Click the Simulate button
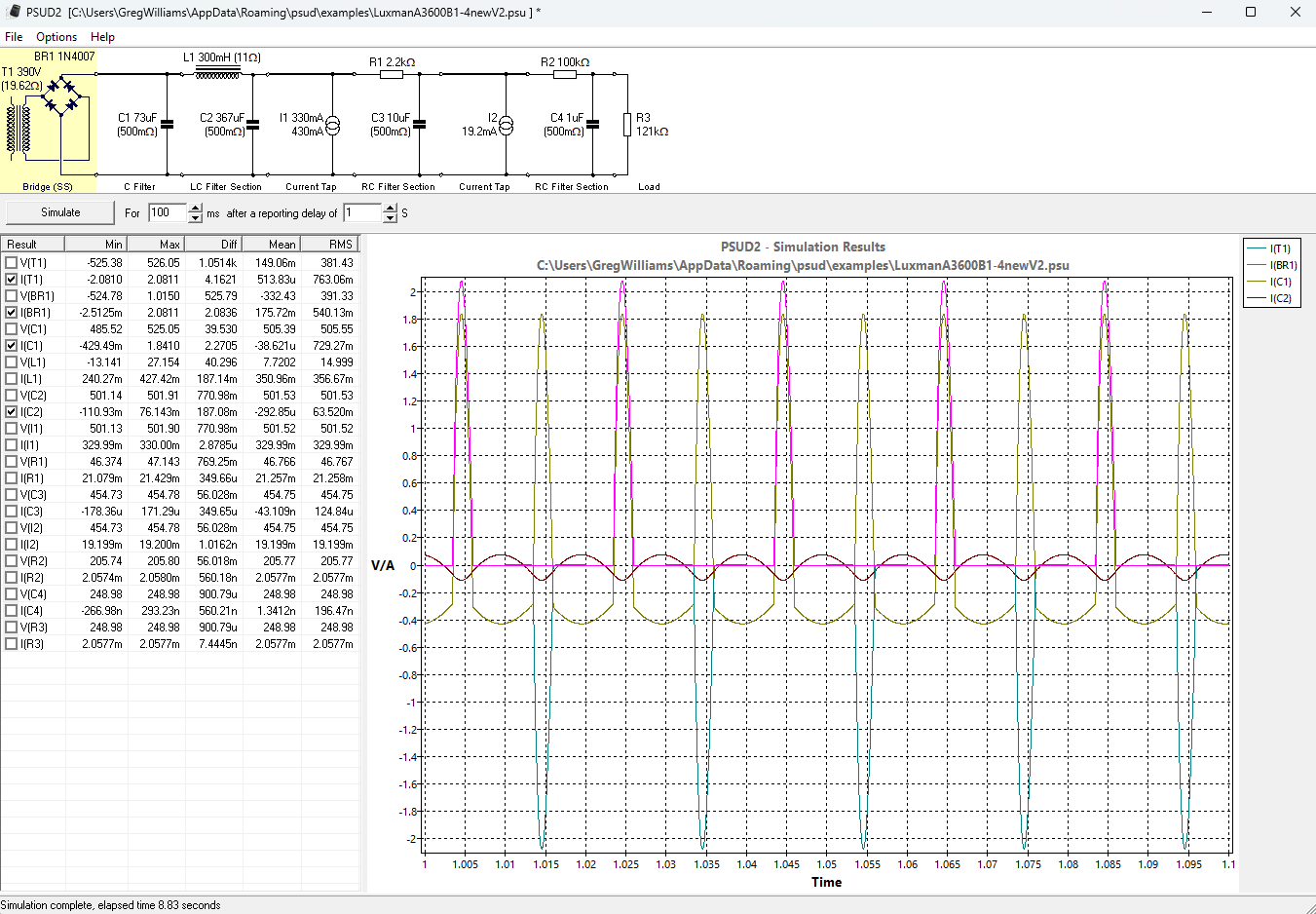1316x914 pixels. click(x=60, y=212)
